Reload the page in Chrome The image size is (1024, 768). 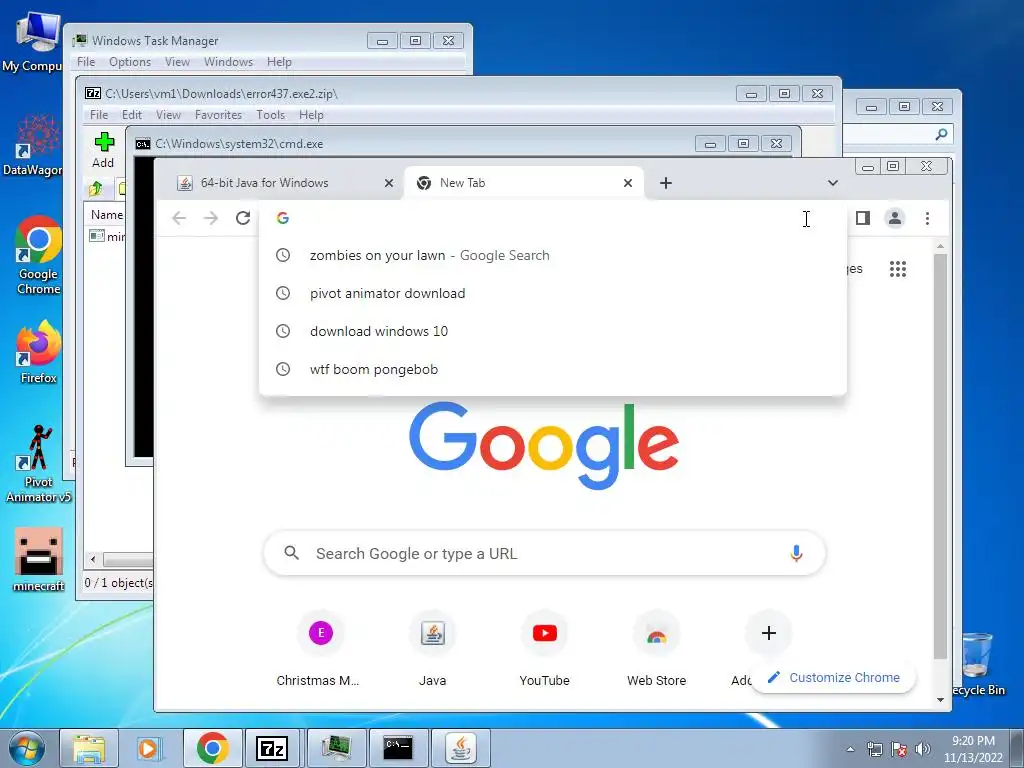point(243,218)
